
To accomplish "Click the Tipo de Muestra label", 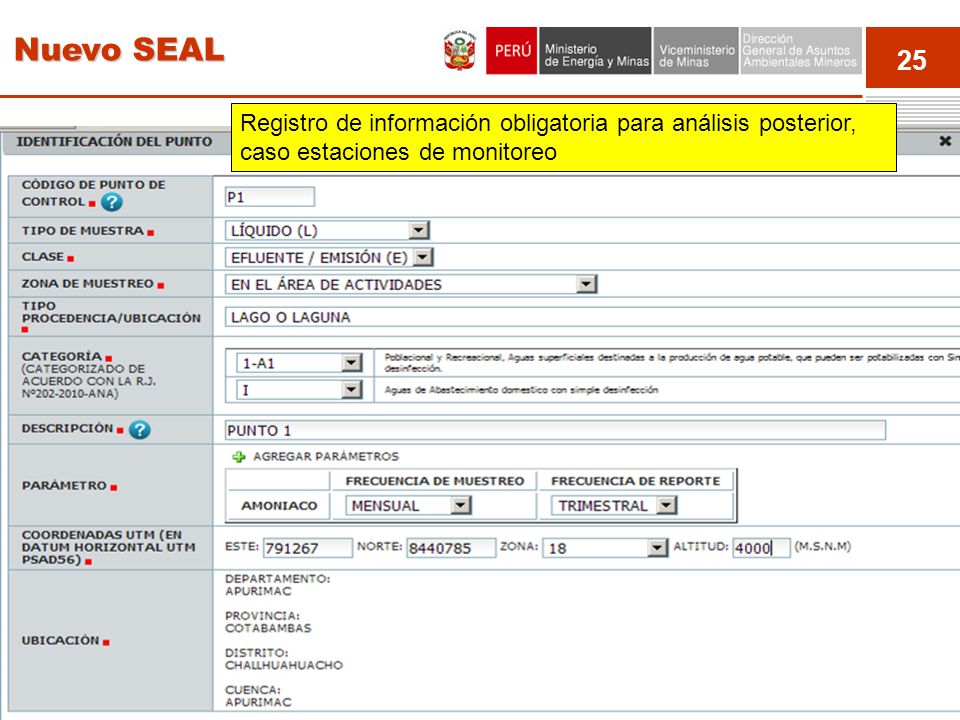I will tap(83, 231).
